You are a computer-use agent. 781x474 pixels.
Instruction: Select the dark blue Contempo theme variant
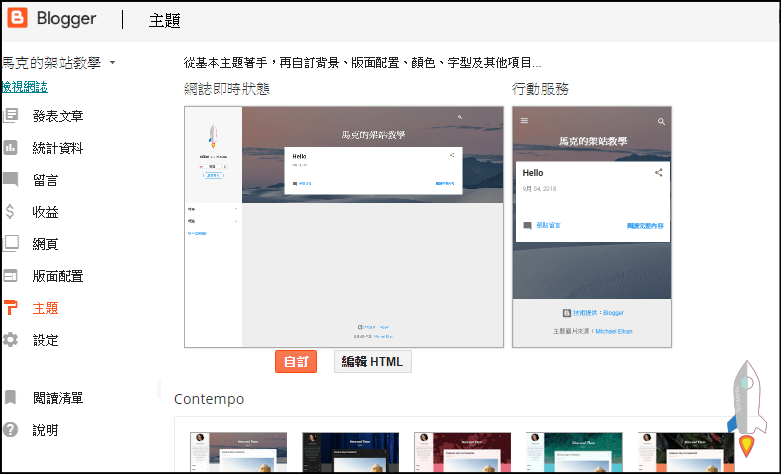[x=351, y=452]
